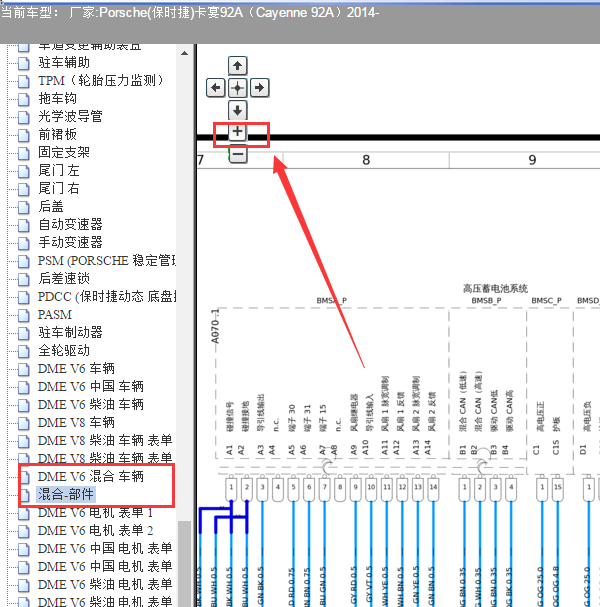Click the document icon beside DME V8 车辆

click(24, 423)
